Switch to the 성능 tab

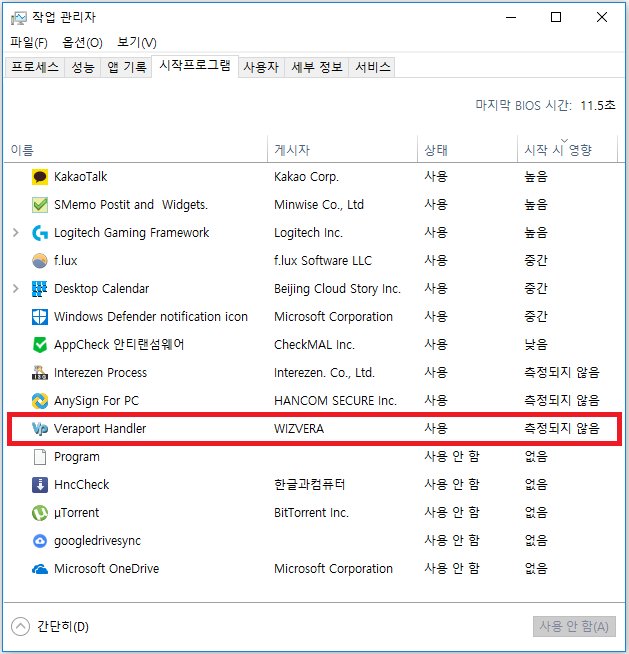coord(83,67)
